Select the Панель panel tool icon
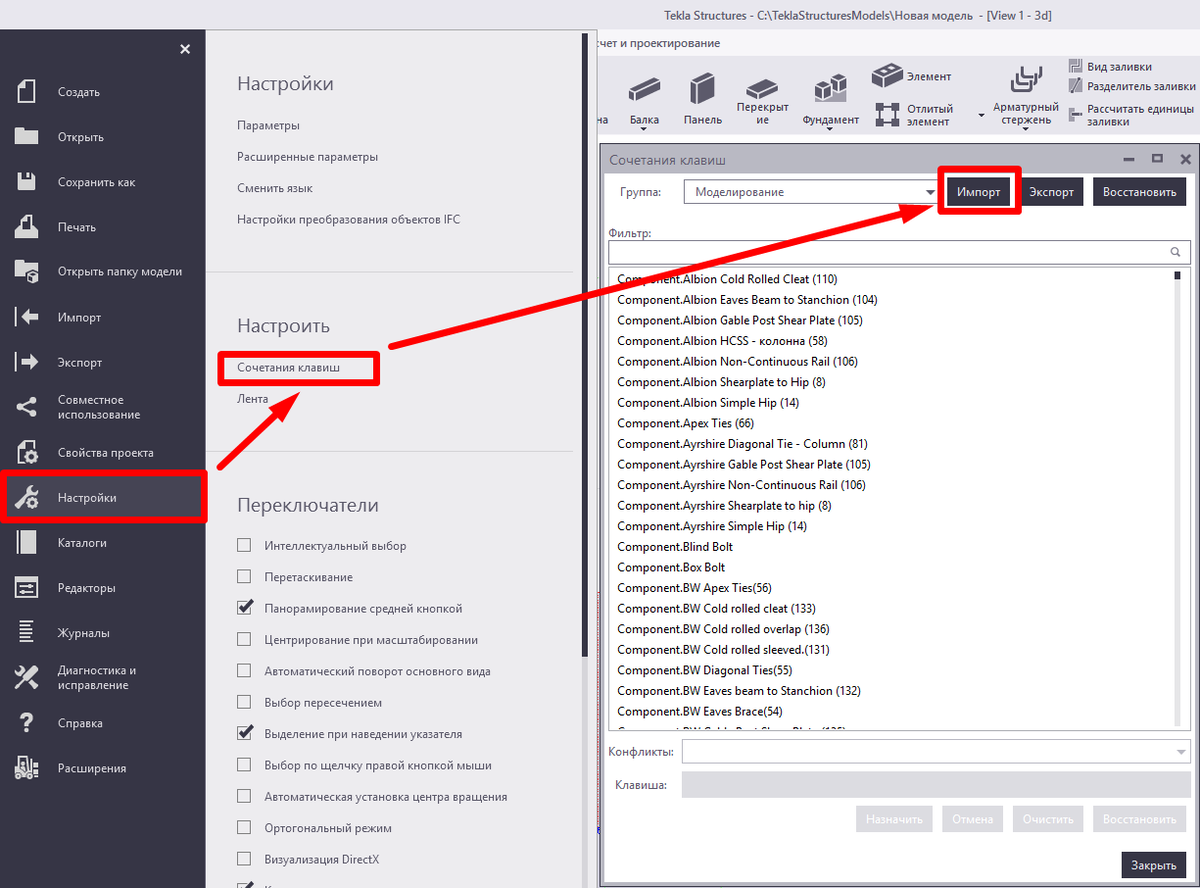1200x888 pixels. point(702,88)
